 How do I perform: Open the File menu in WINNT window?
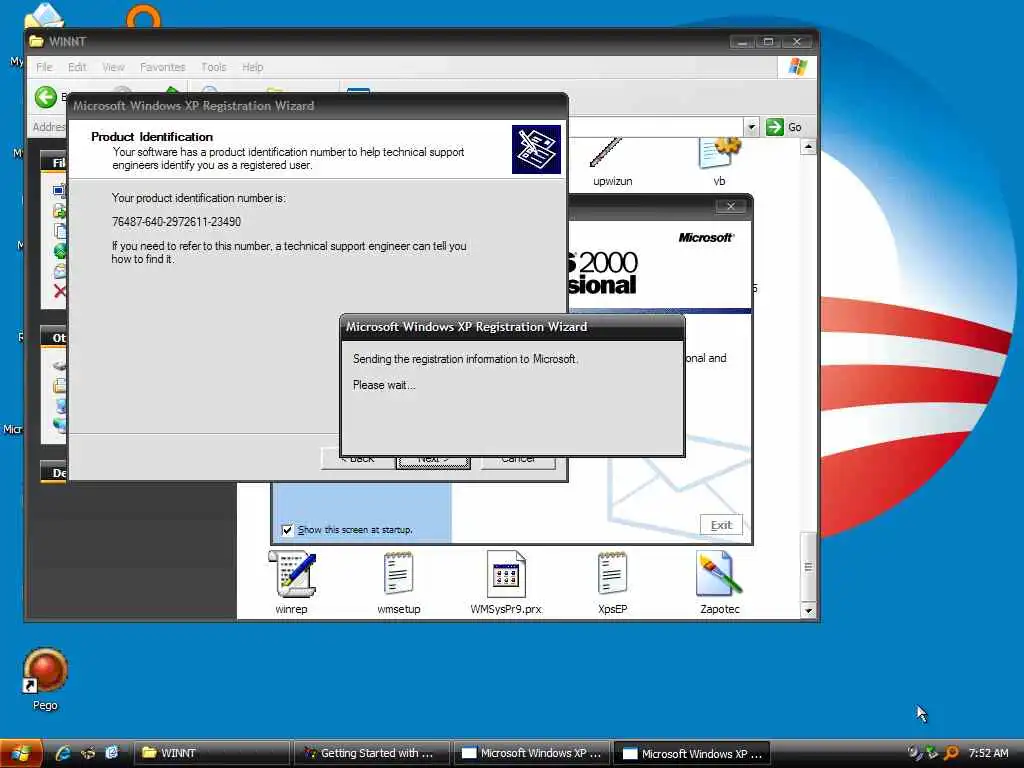pos(44,67)
